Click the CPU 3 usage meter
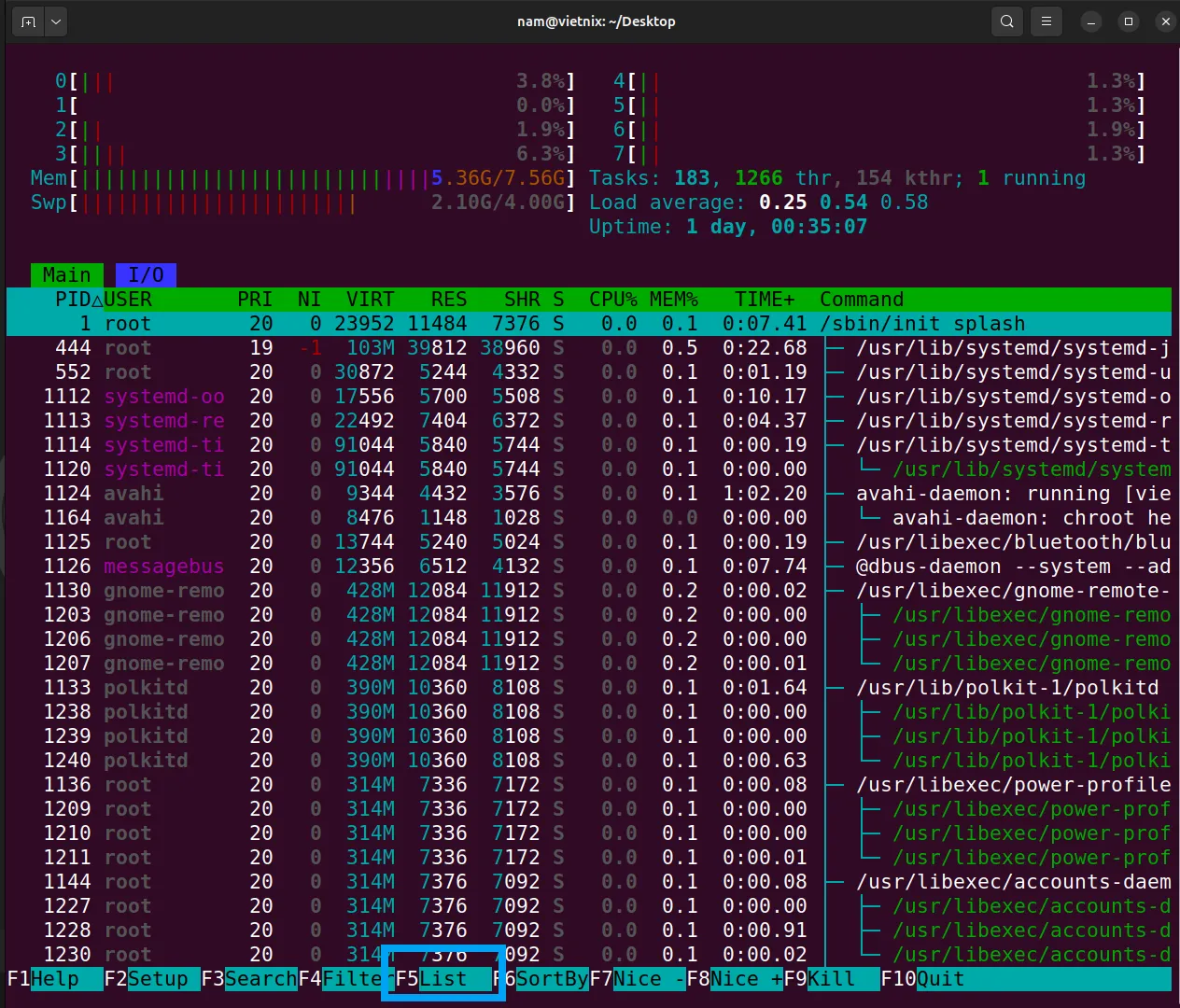 click(x=316, y=154)
